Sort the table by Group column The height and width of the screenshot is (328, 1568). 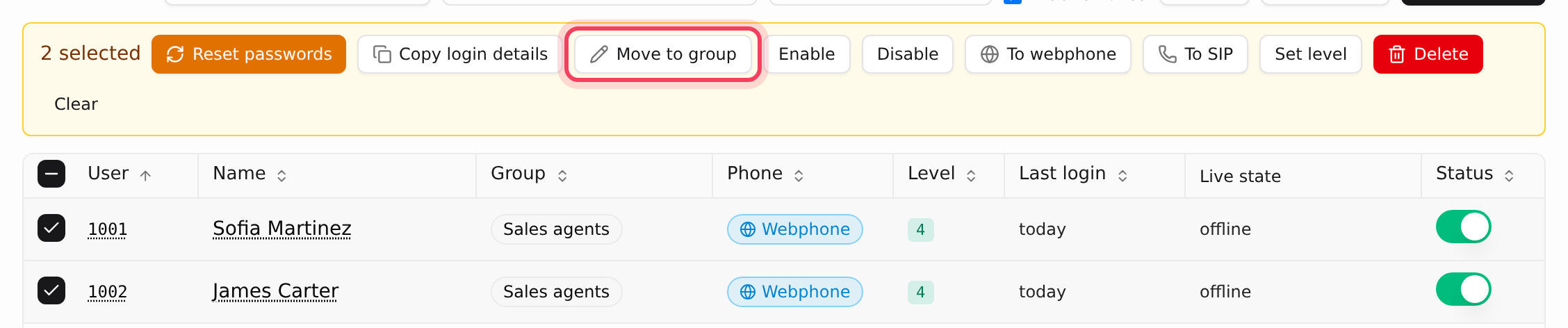(x=529, y=174)
